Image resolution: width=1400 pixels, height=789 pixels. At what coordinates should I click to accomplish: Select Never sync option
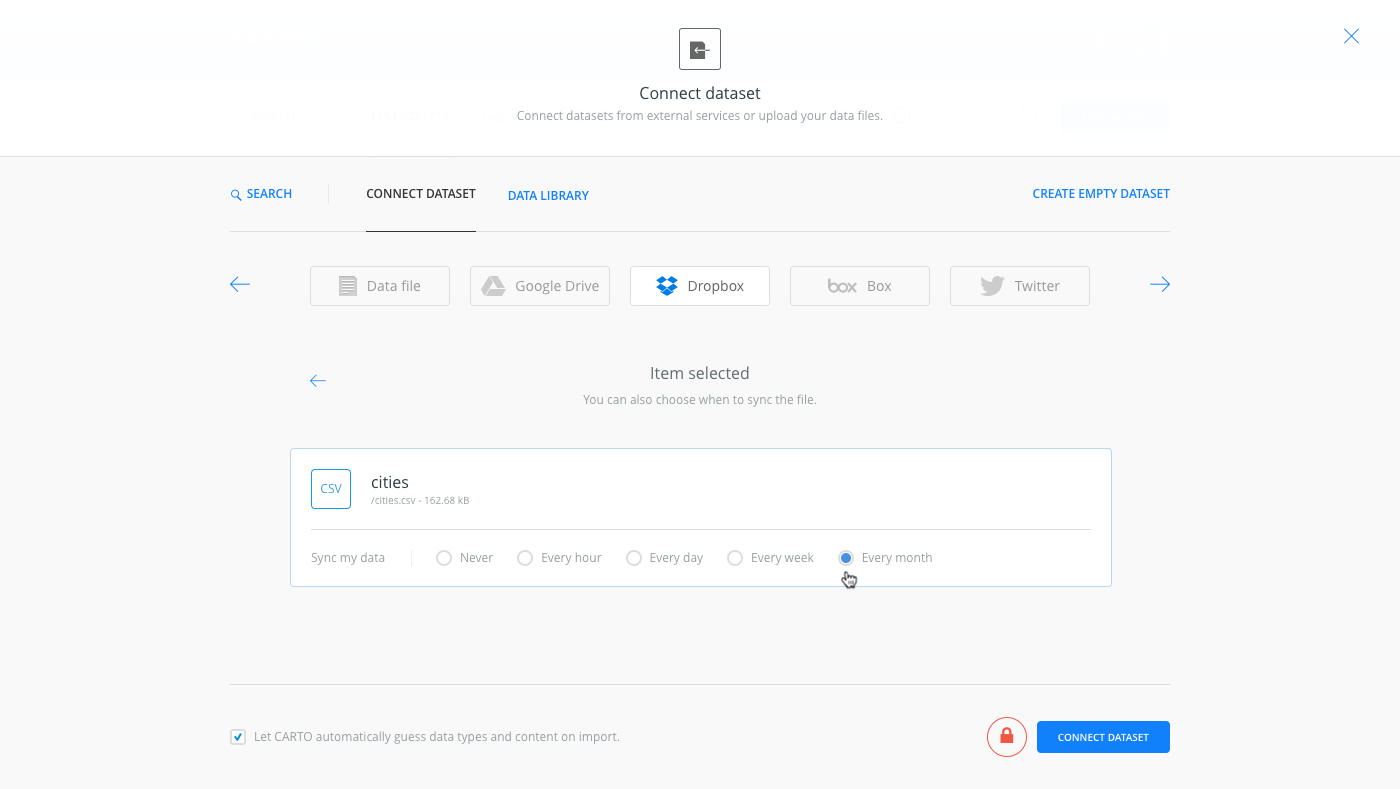[x=444, y=558]
